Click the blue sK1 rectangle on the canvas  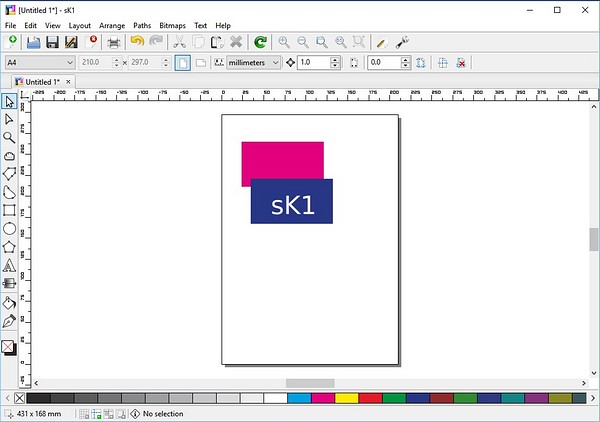(292, 202)
